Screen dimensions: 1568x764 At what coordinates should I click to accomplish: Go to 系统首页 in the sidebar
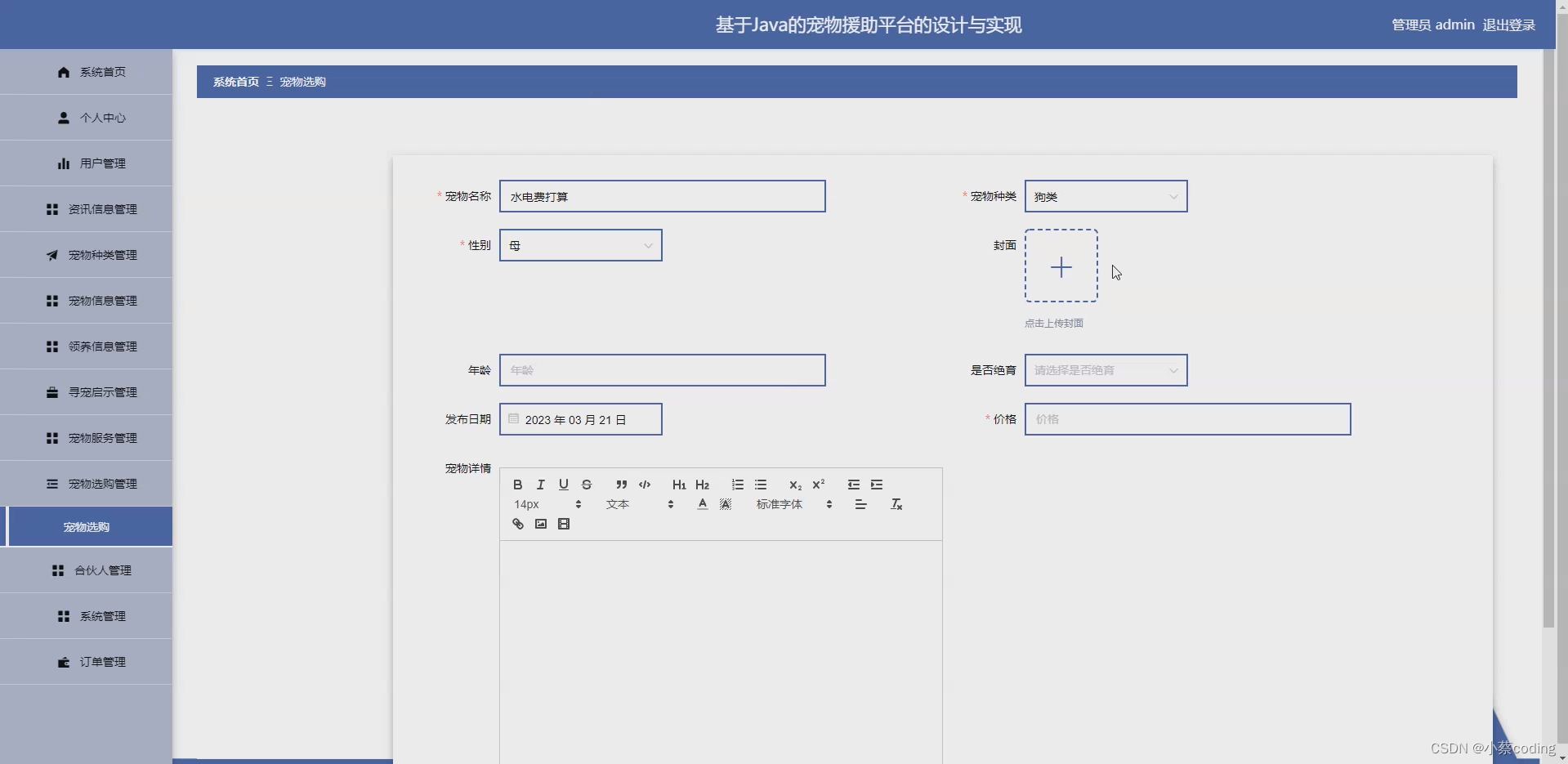[86, 72]
